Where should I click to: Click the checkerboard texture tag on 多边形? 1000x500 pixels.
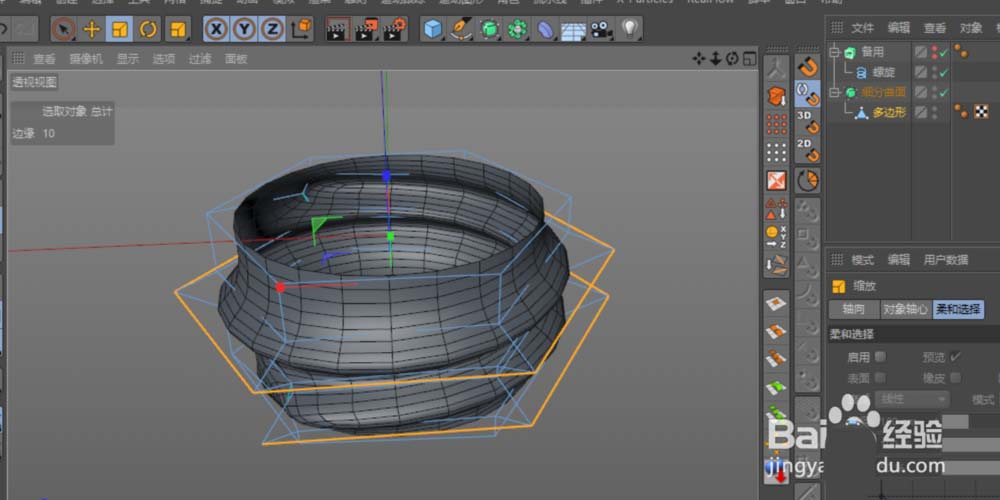(983, 112)
